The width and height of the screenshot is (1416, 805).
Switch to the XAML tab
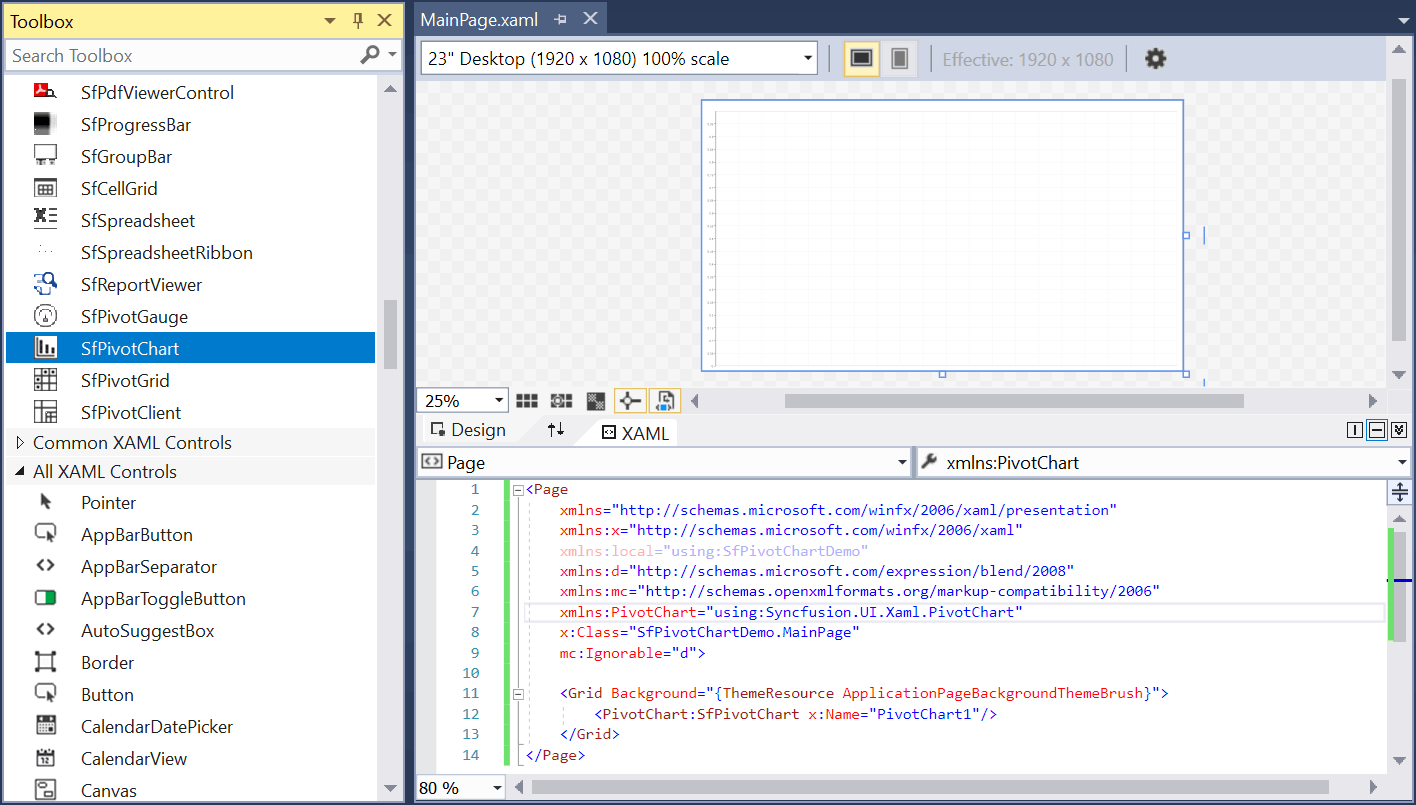[635, 432]
